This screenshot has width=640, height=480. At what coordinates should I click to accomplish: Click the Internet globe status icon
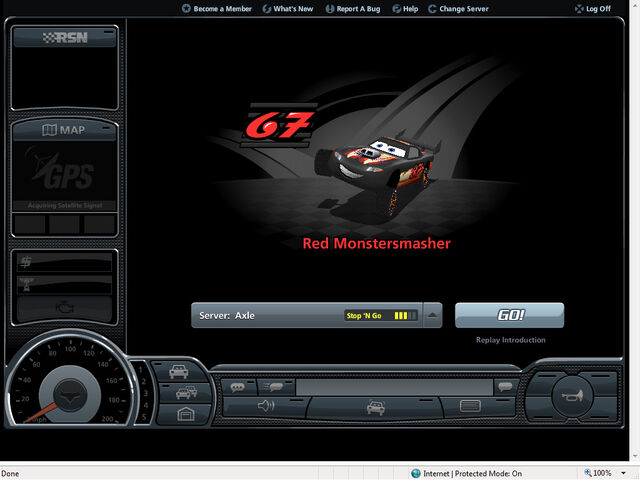pyautogui.click(x=416, y=473)
